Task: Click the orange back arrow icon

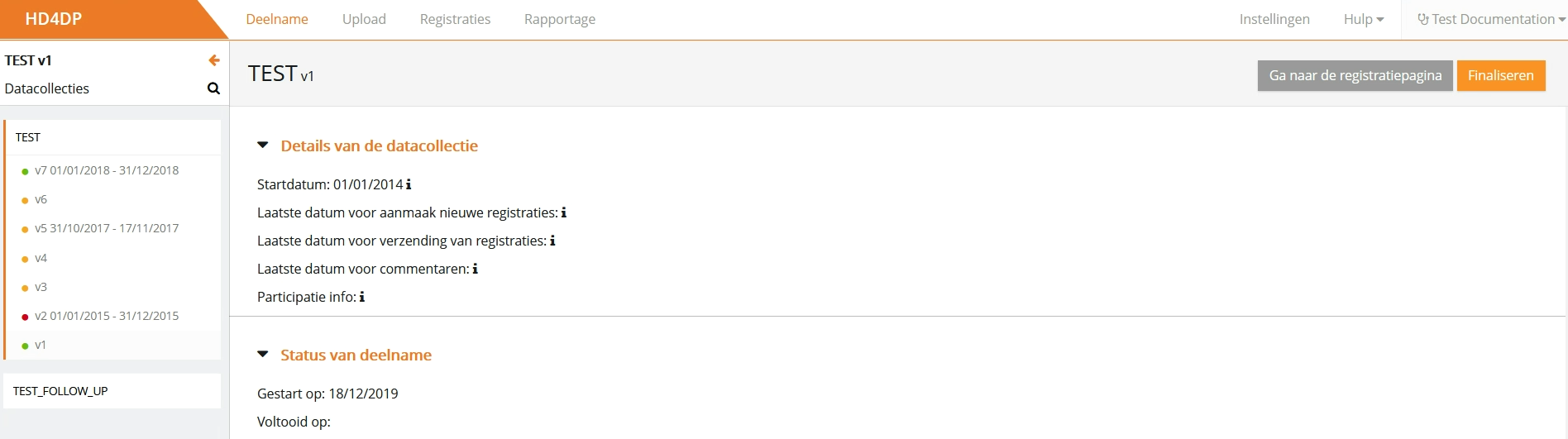Action: point(213,60)
